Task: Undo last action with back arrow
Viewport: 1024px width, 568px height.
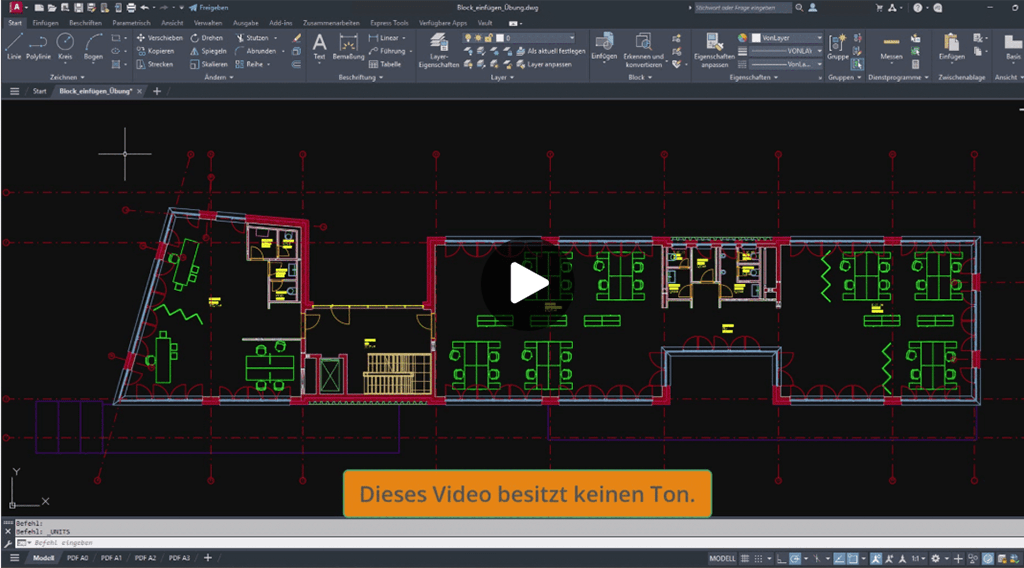Action: click(145, 8)
